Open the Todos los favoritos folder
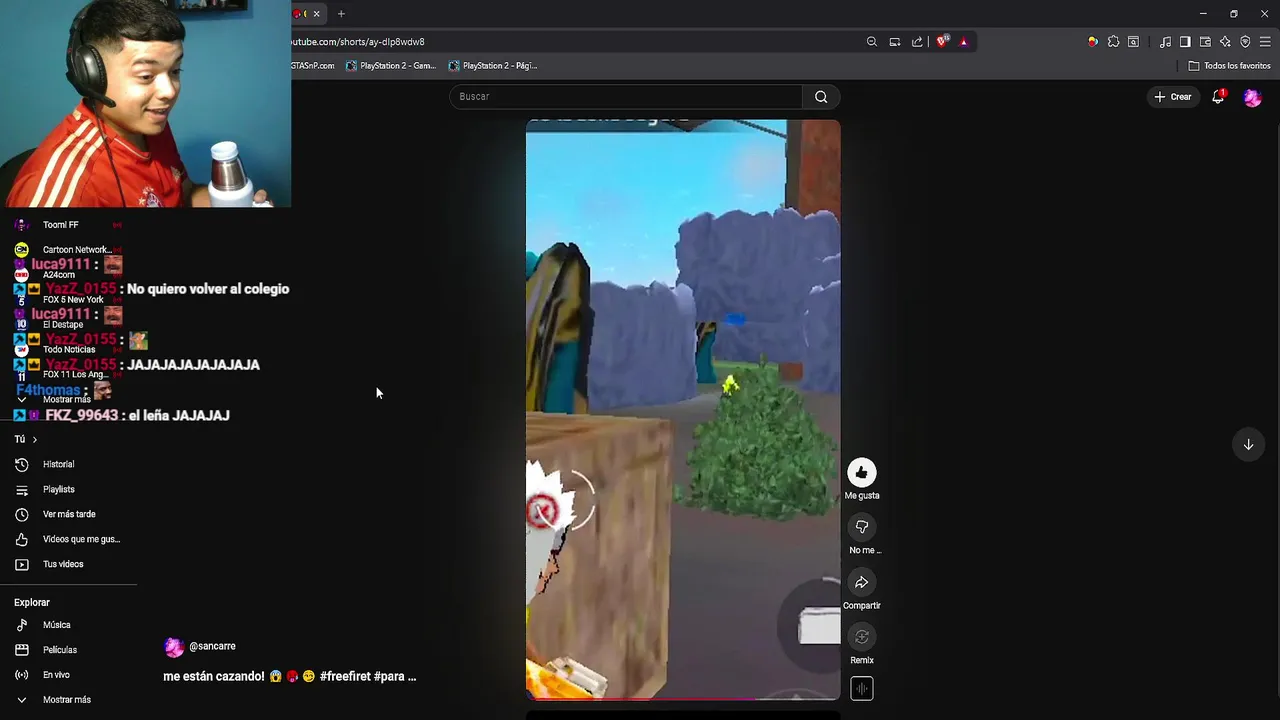 coord(1229,66)
